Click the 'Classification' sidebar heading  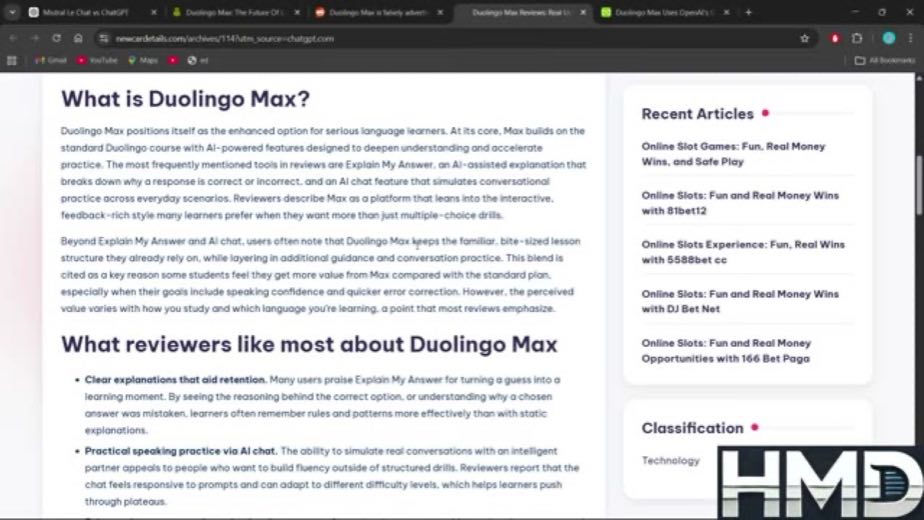point(692,428)
